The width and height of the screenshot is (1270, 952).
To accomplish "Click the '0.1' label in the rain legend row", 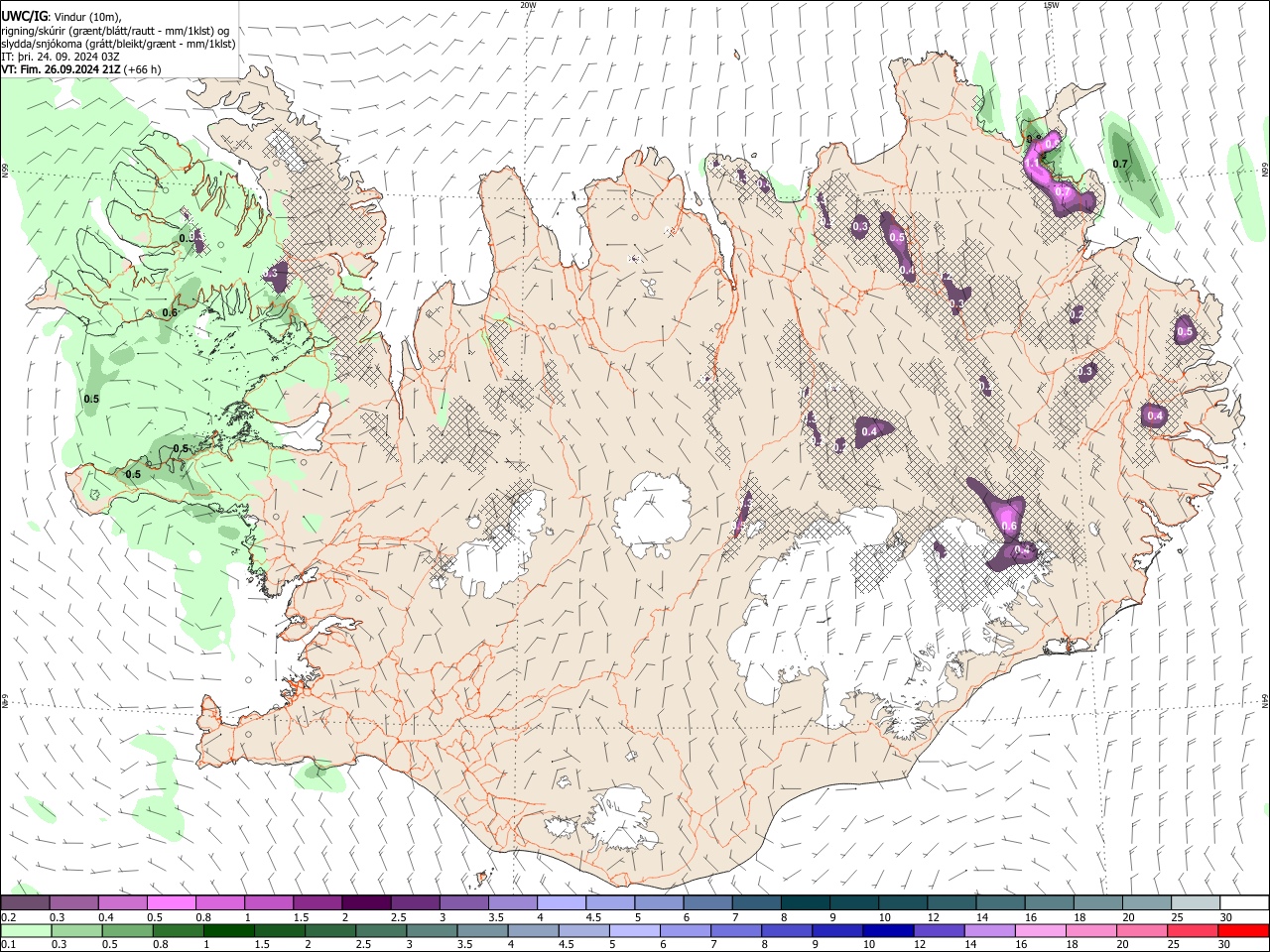I will 8,944.
